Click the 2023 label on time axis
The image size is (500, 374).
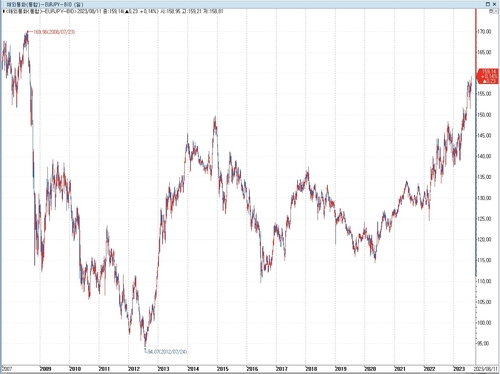click(459, 369)
